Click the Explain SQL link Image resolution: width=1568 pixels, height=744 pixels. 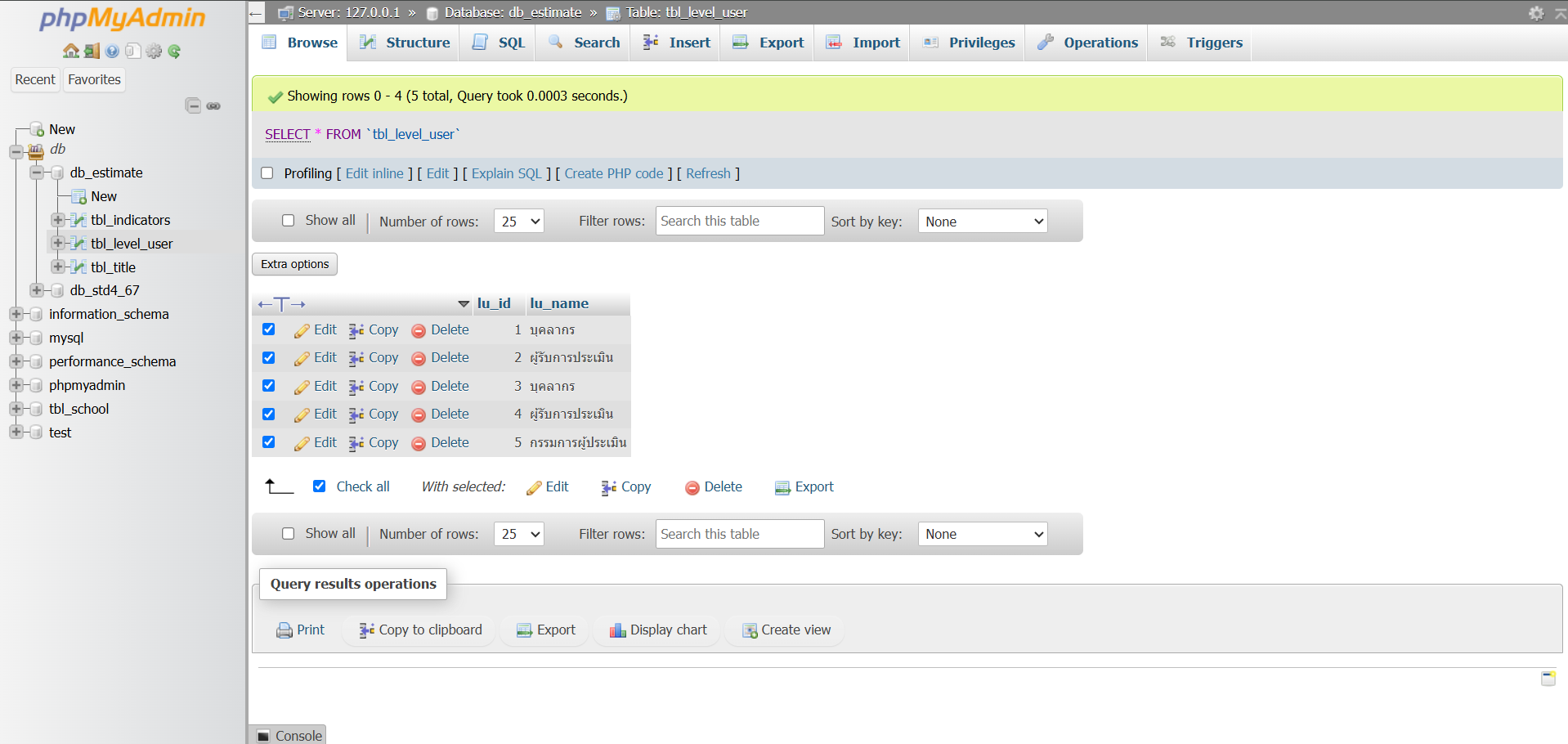click(x=506, y=173)
